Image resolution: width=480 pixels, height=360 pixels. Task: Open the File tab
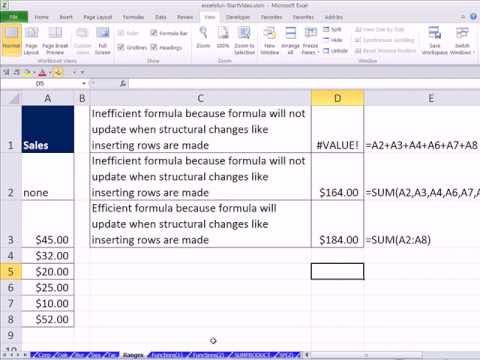point(14,17)
